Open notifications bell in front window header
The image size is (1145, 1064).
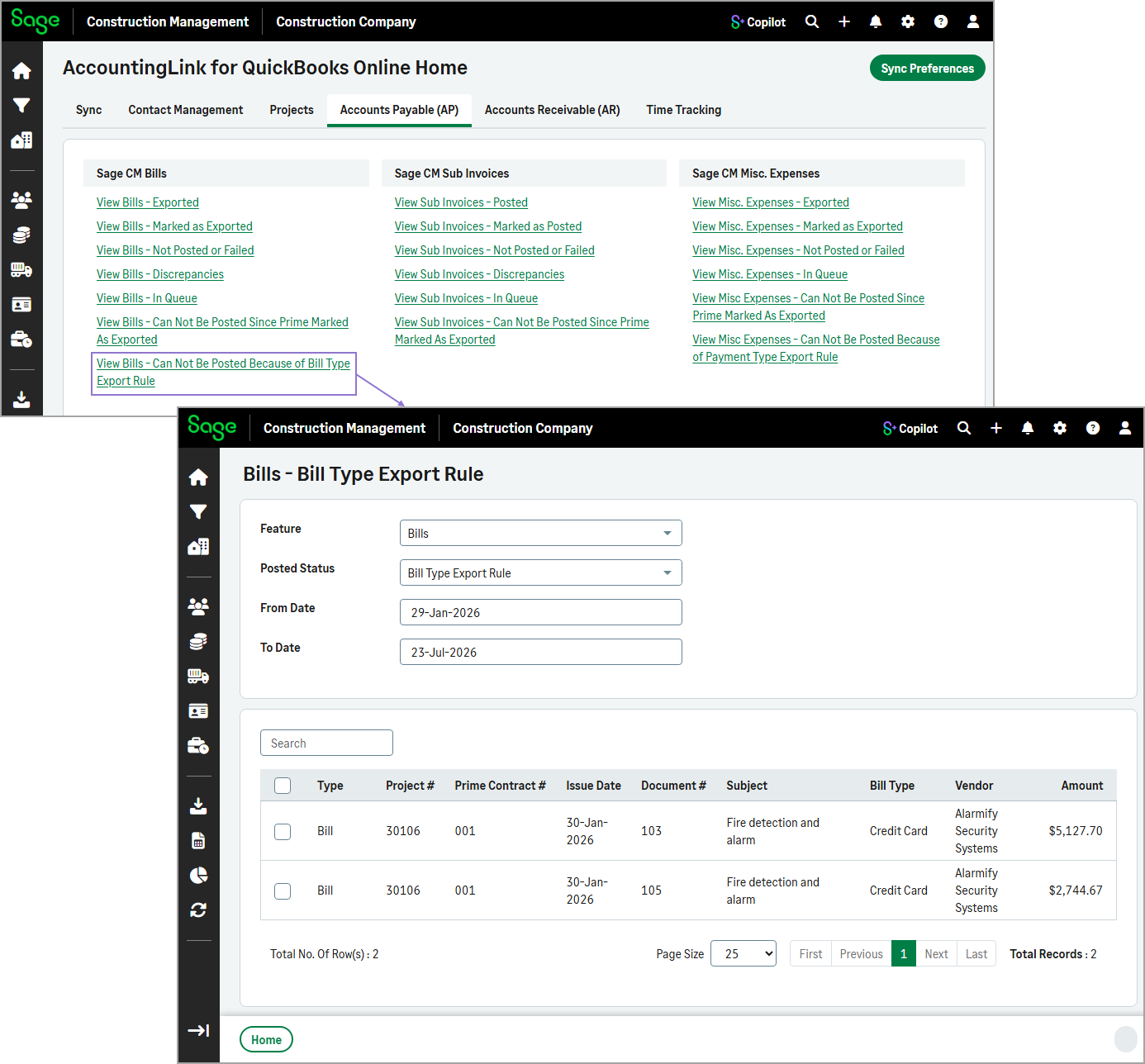(1028, 428)
